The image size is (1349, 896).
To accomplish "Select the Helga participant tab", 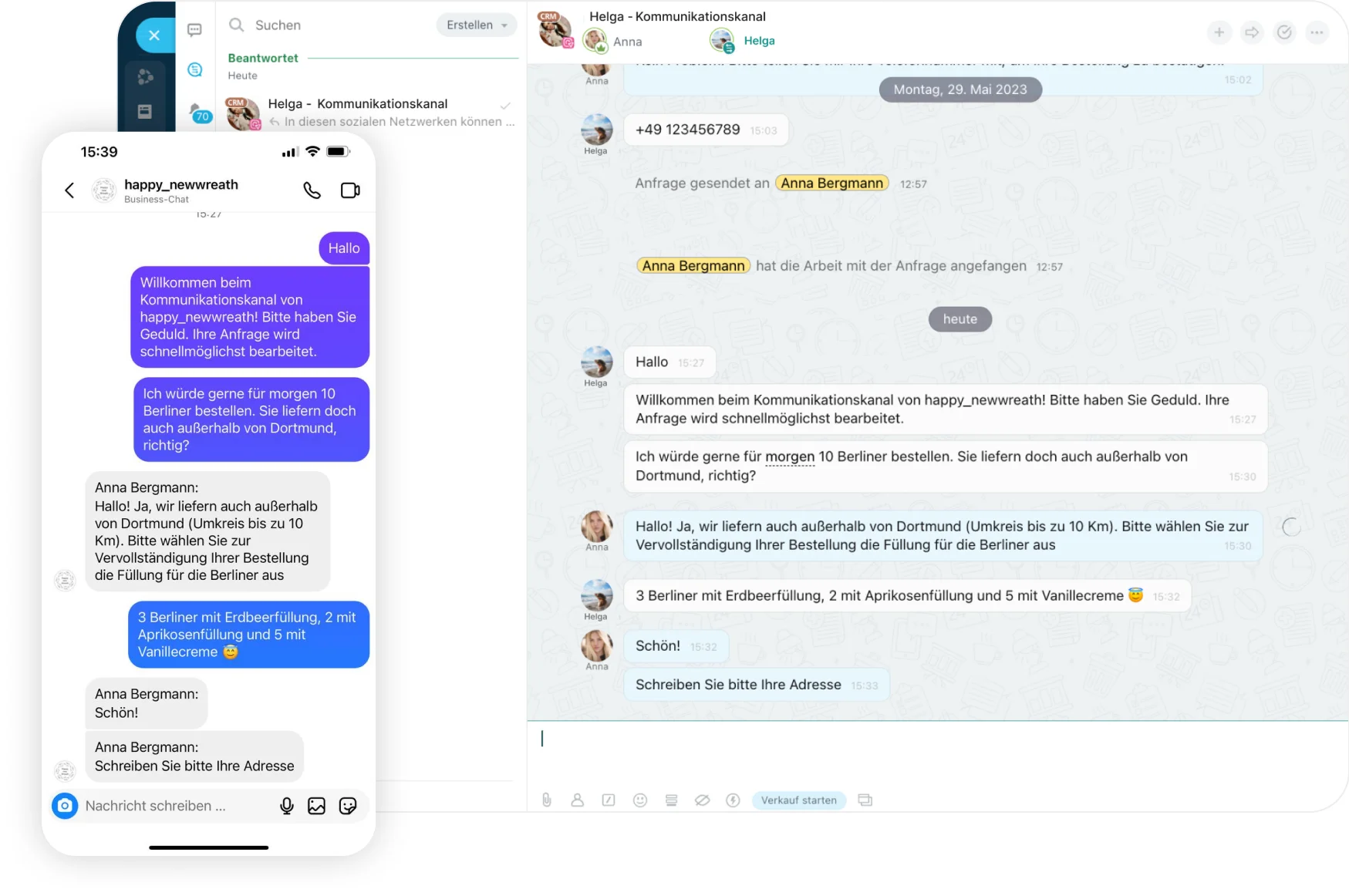I will (743, 41).
